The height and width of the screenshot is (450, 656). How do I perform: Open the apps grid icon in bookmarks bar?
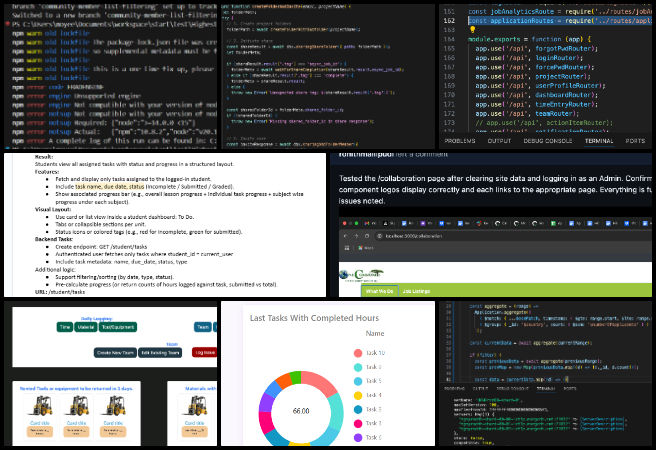click(347, 248)
